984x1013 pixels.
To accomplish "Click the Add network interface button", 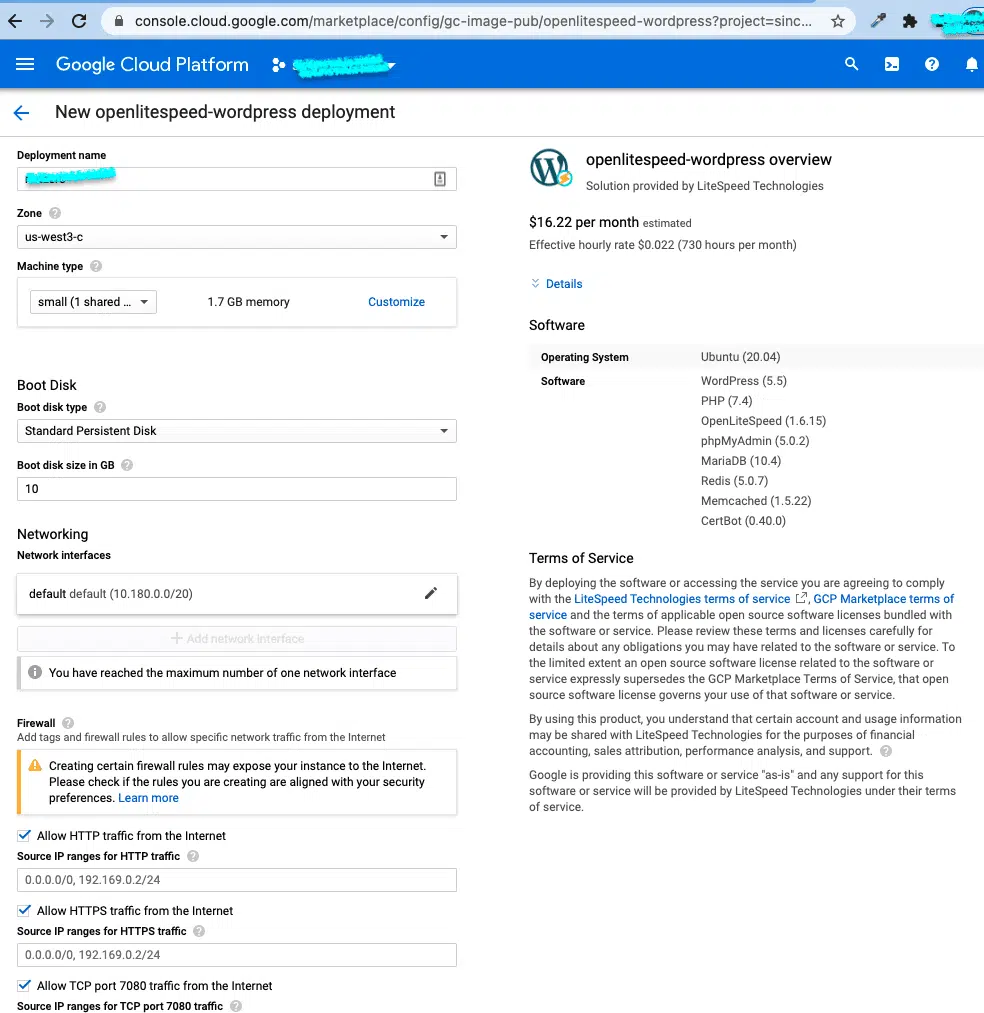I will pyautogui.click(x=236, y=638).
